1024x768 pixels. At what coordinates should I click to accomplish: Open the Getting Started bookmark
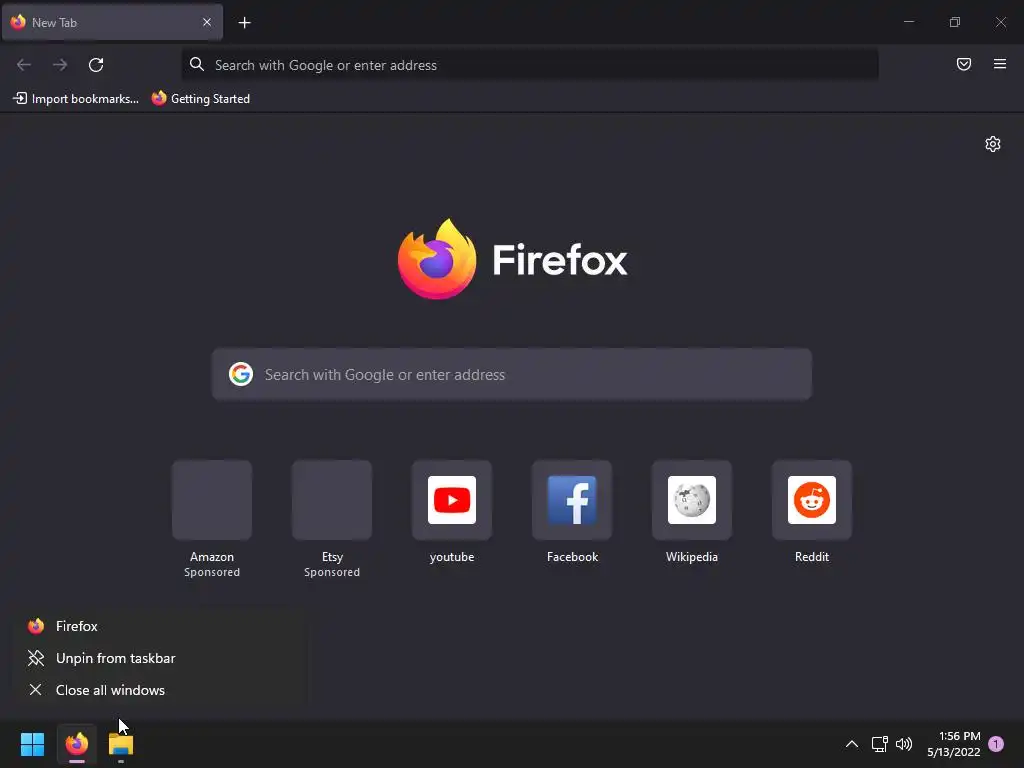pos(201,99)
